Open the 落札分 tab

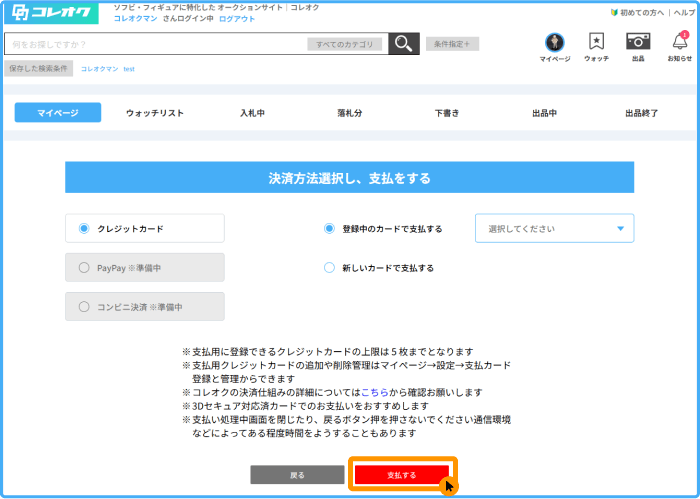point(350,113)
